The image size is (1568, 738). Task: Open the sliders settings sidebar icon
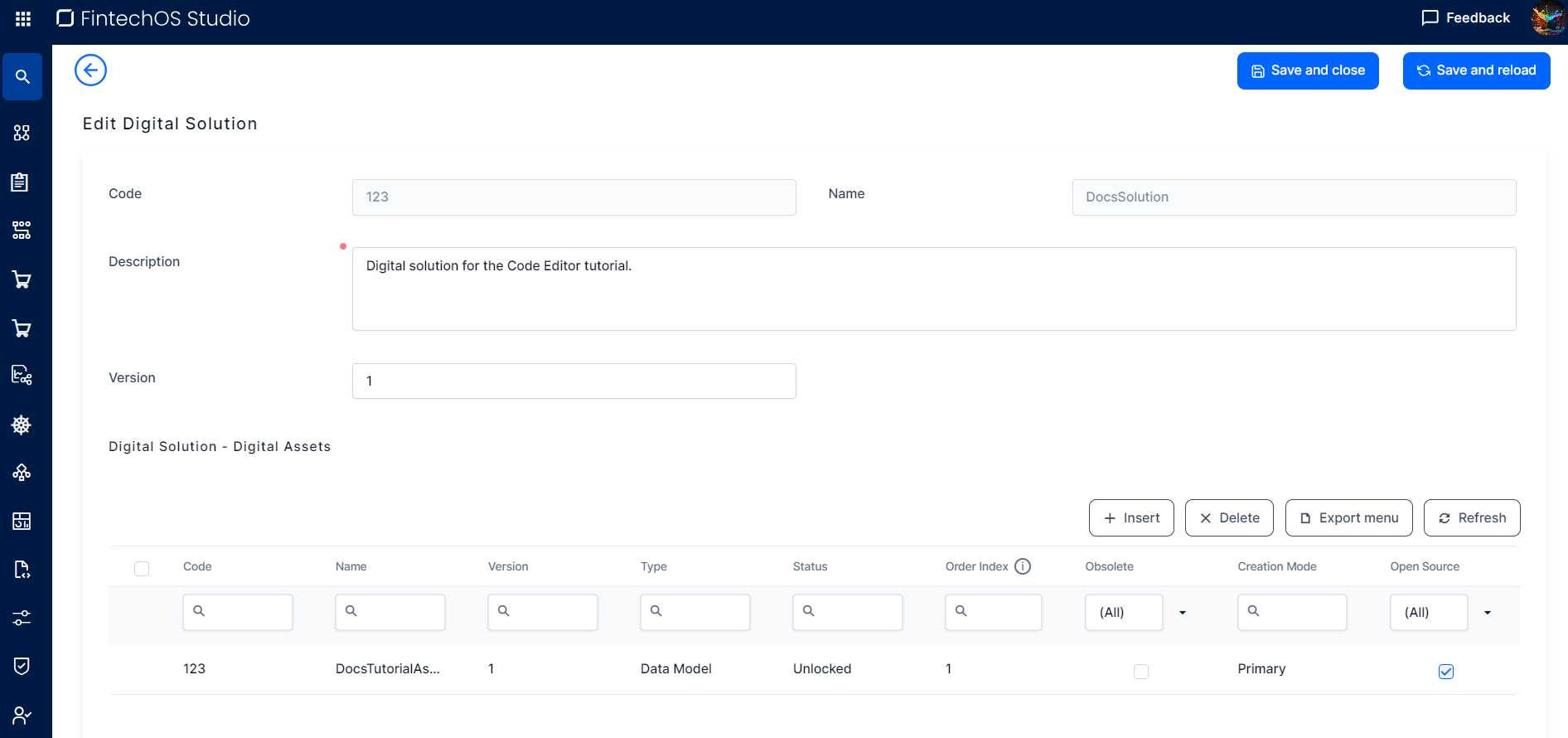pos(22,618)
